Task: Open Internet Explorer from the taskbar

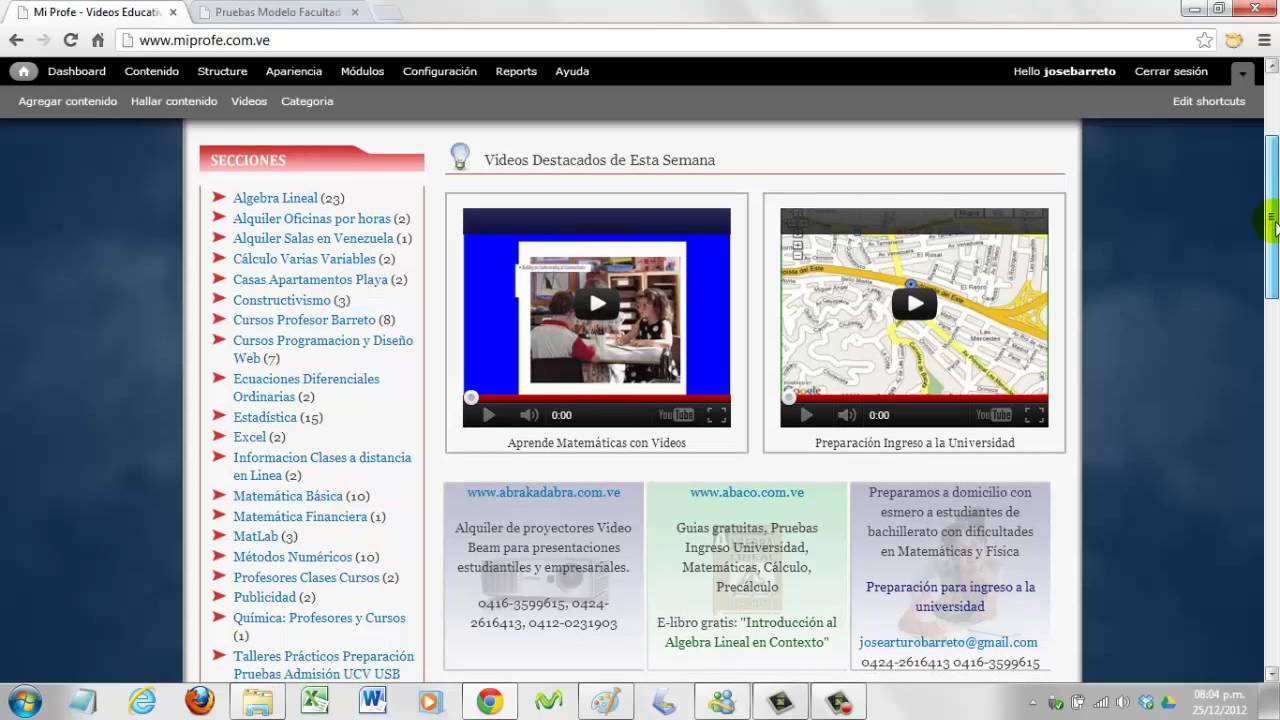Action: click(x=142, y=701)
